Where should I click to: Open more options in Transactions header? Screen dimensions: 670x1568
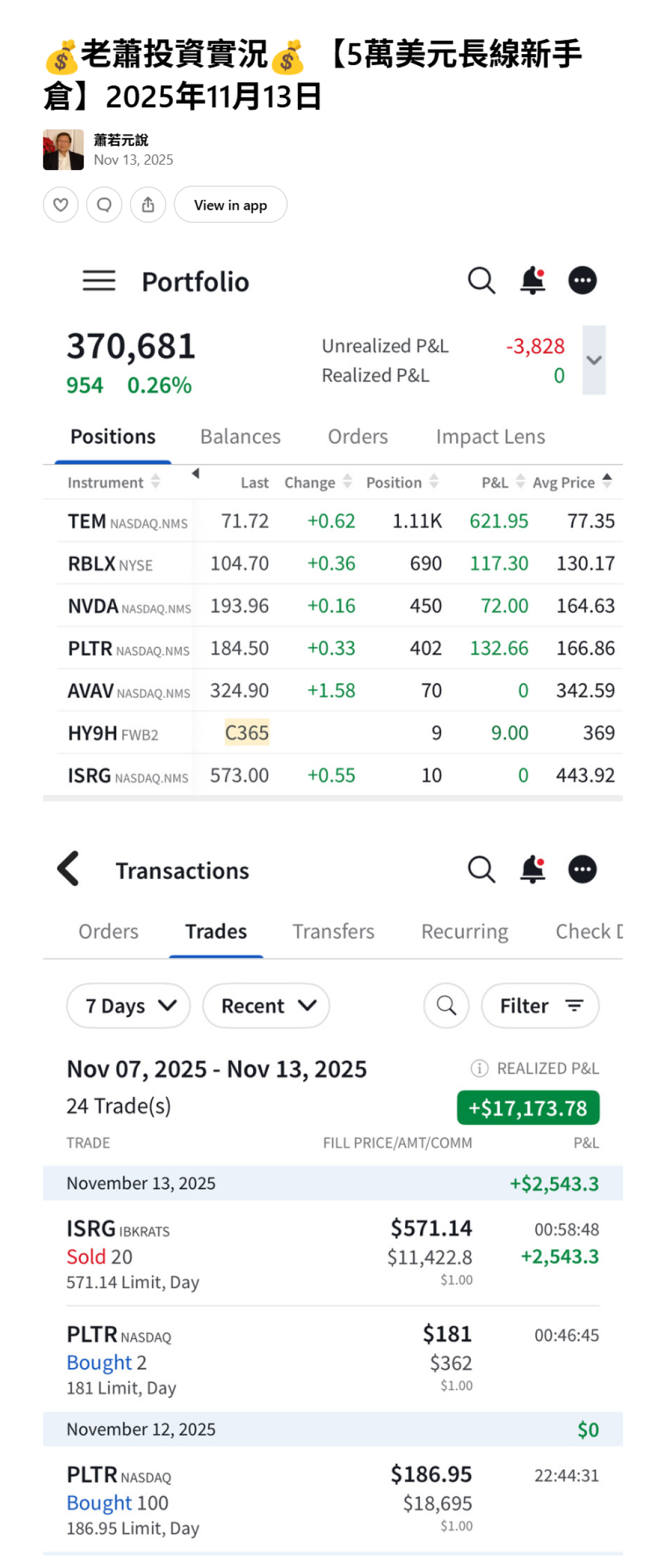coord(583,869)
